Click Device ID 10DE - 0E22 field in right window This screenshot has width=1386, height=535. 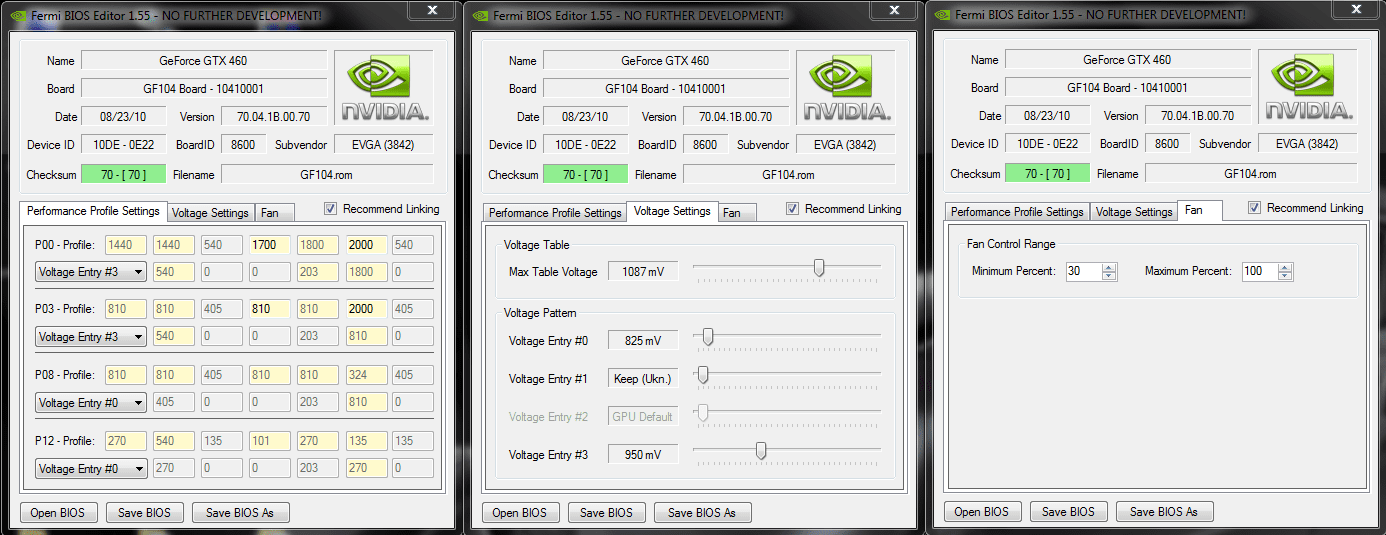1047,144
